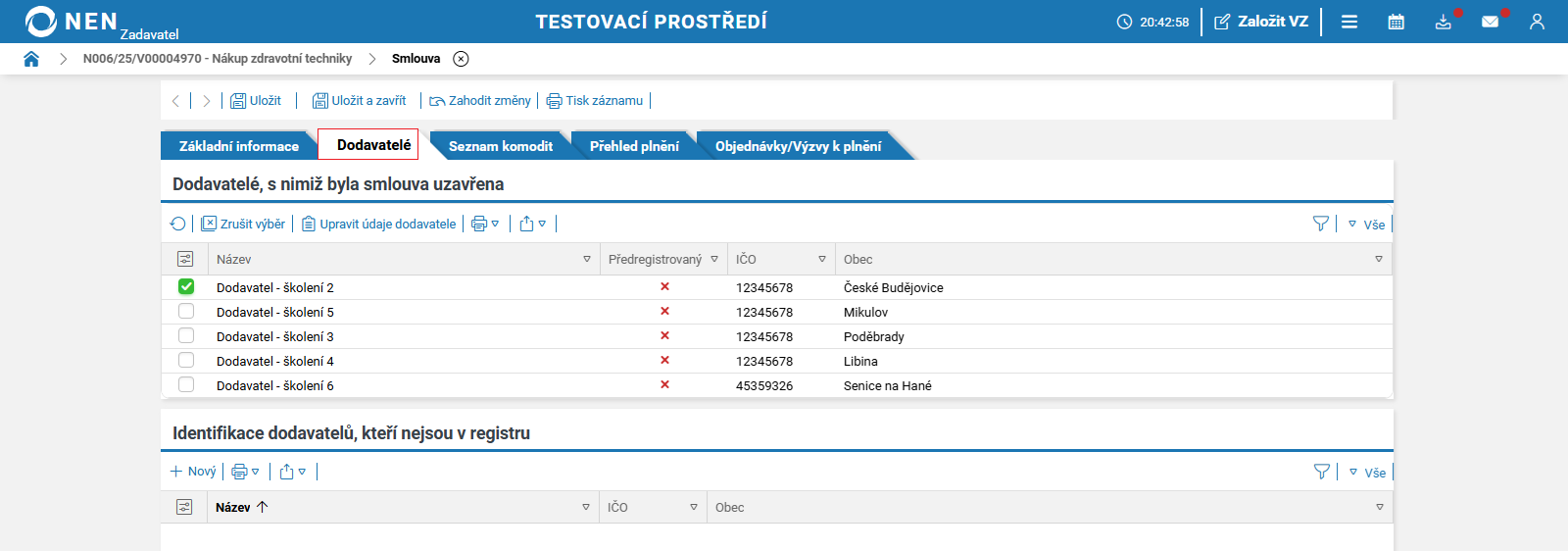Open IČO column dropdown in unregistered table
Image resolution: width=1568 pixels, height=551 pixels.
694,507
